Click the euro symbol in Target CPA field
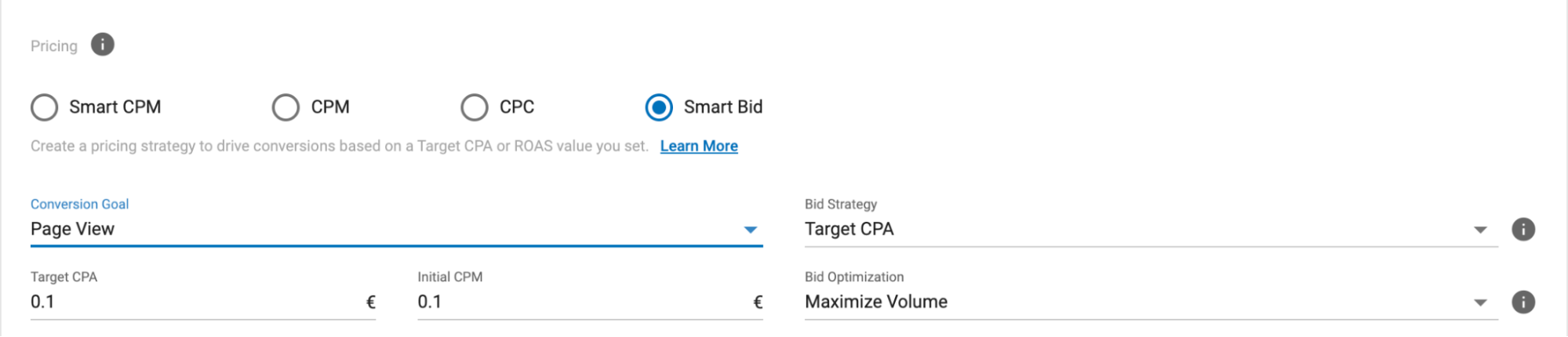1568x337 pixels. [371, 303]
